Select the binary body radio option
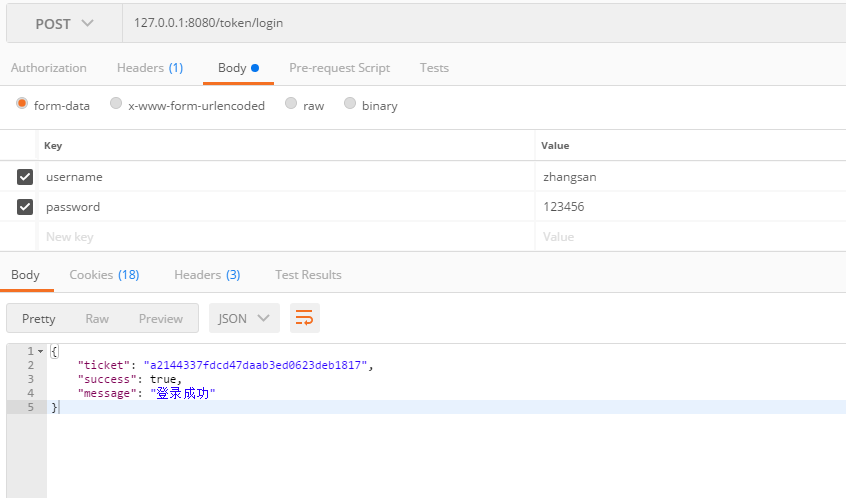Screen dimensions: 846x498 (350, 103)
